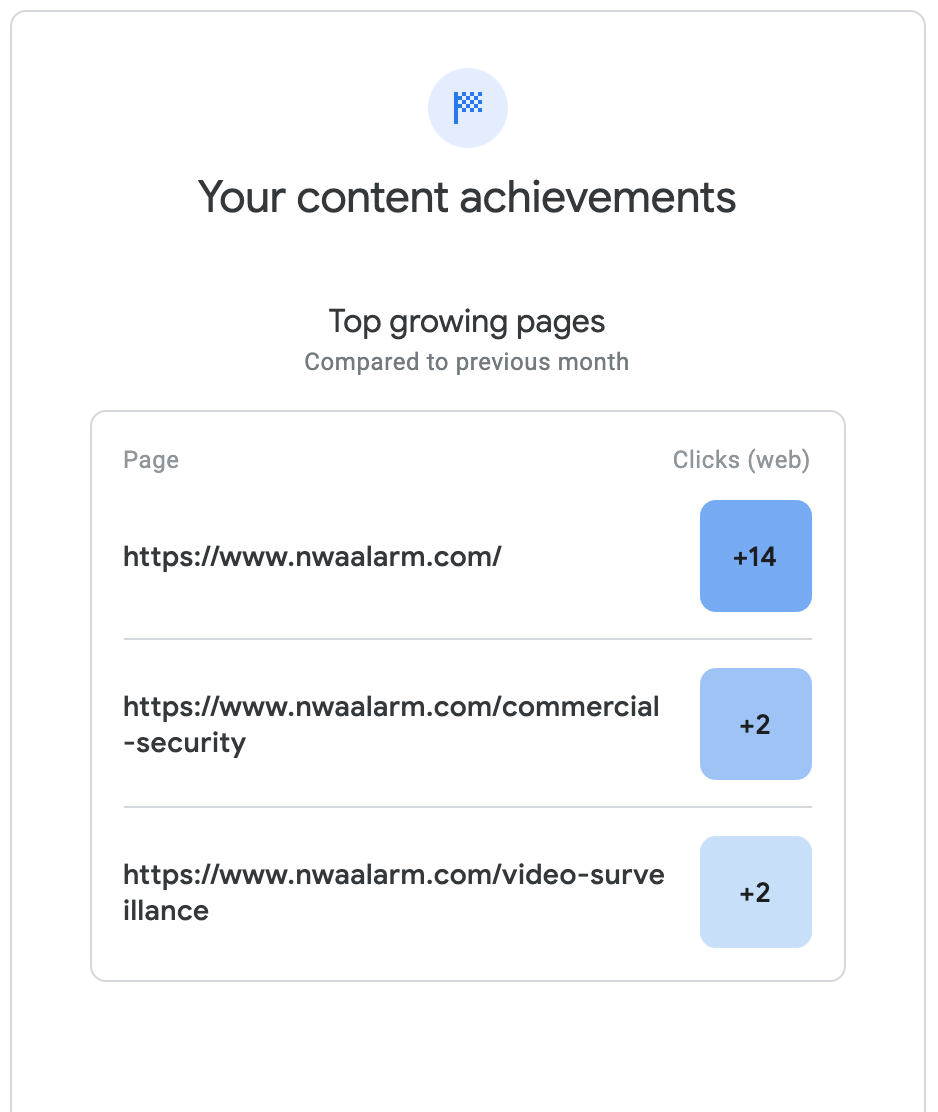Click the 'Your content achievements' heading
This screenshot has width=938, height=1112.
(467, 196)
